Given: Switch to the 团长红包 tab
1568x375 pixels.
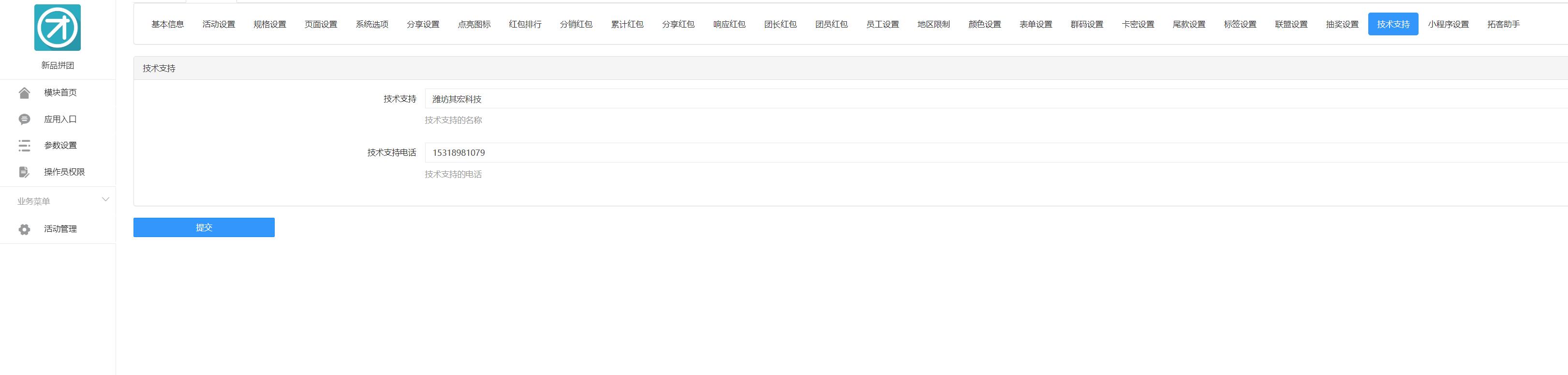Looking at the screenshot, I should pyautogui.click(x=780, y=24).
